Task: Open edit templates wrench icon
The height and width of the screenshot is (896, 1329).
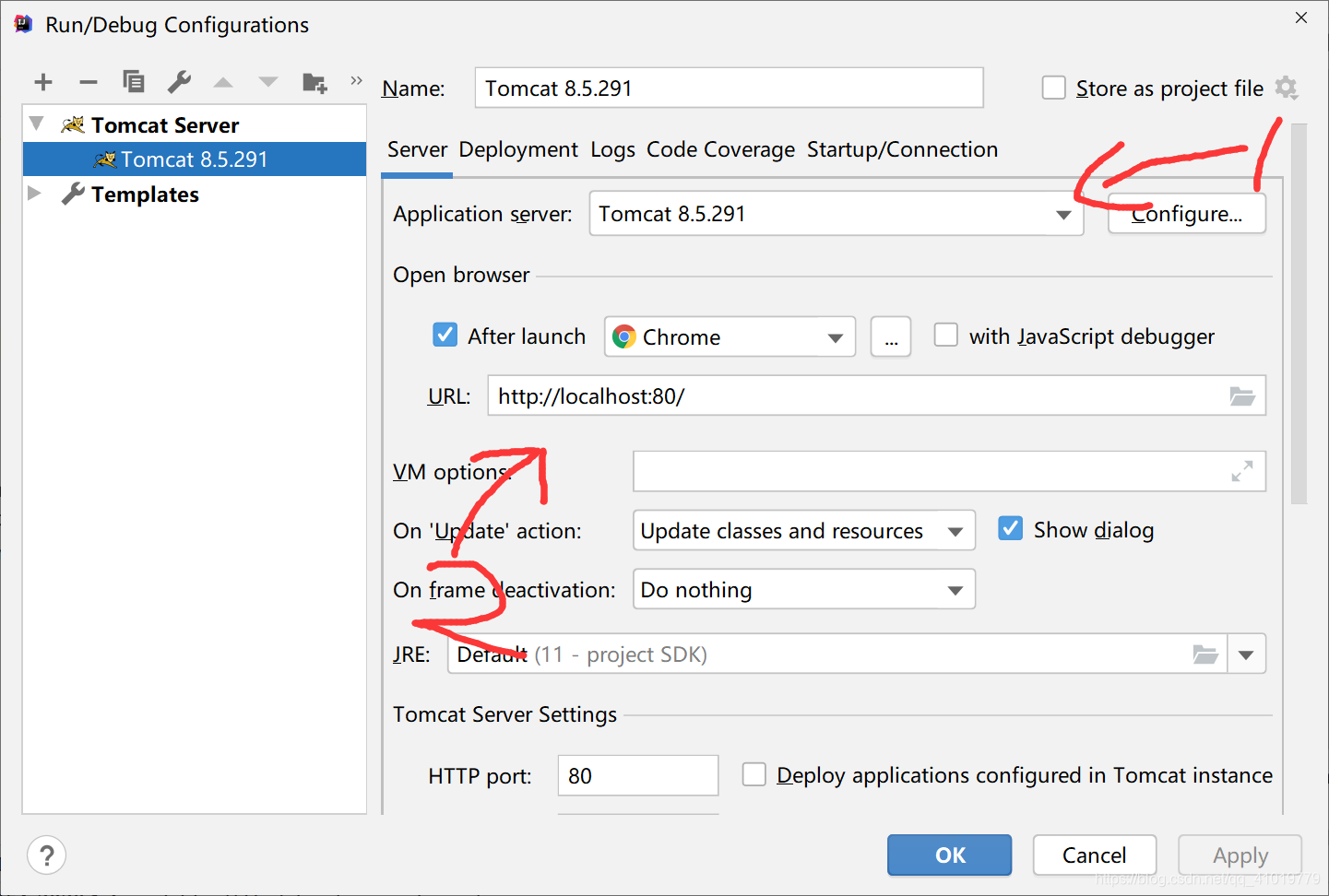Action: (x=179, y=82)
